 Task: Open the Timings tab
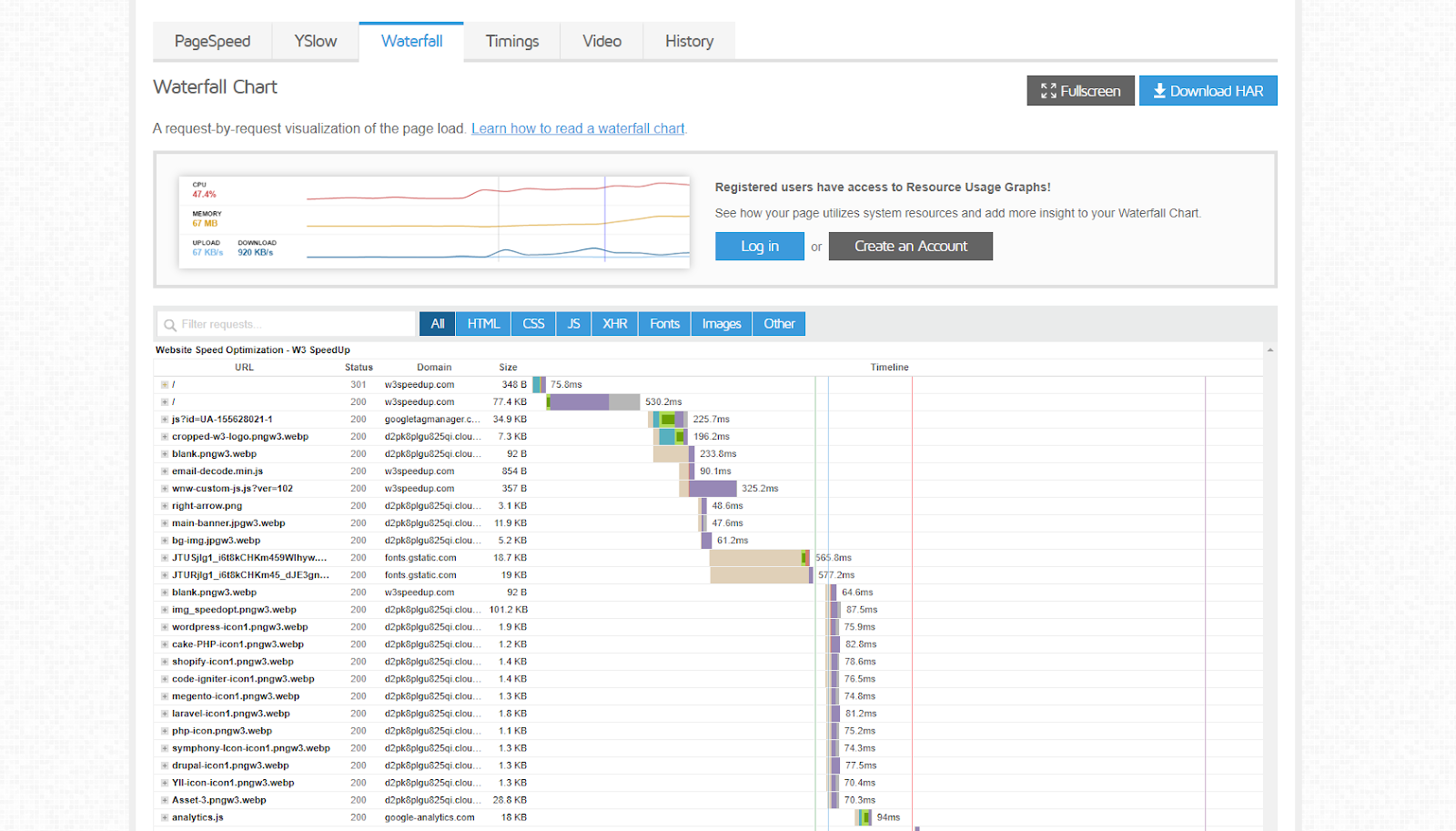[x=511, y=42]
